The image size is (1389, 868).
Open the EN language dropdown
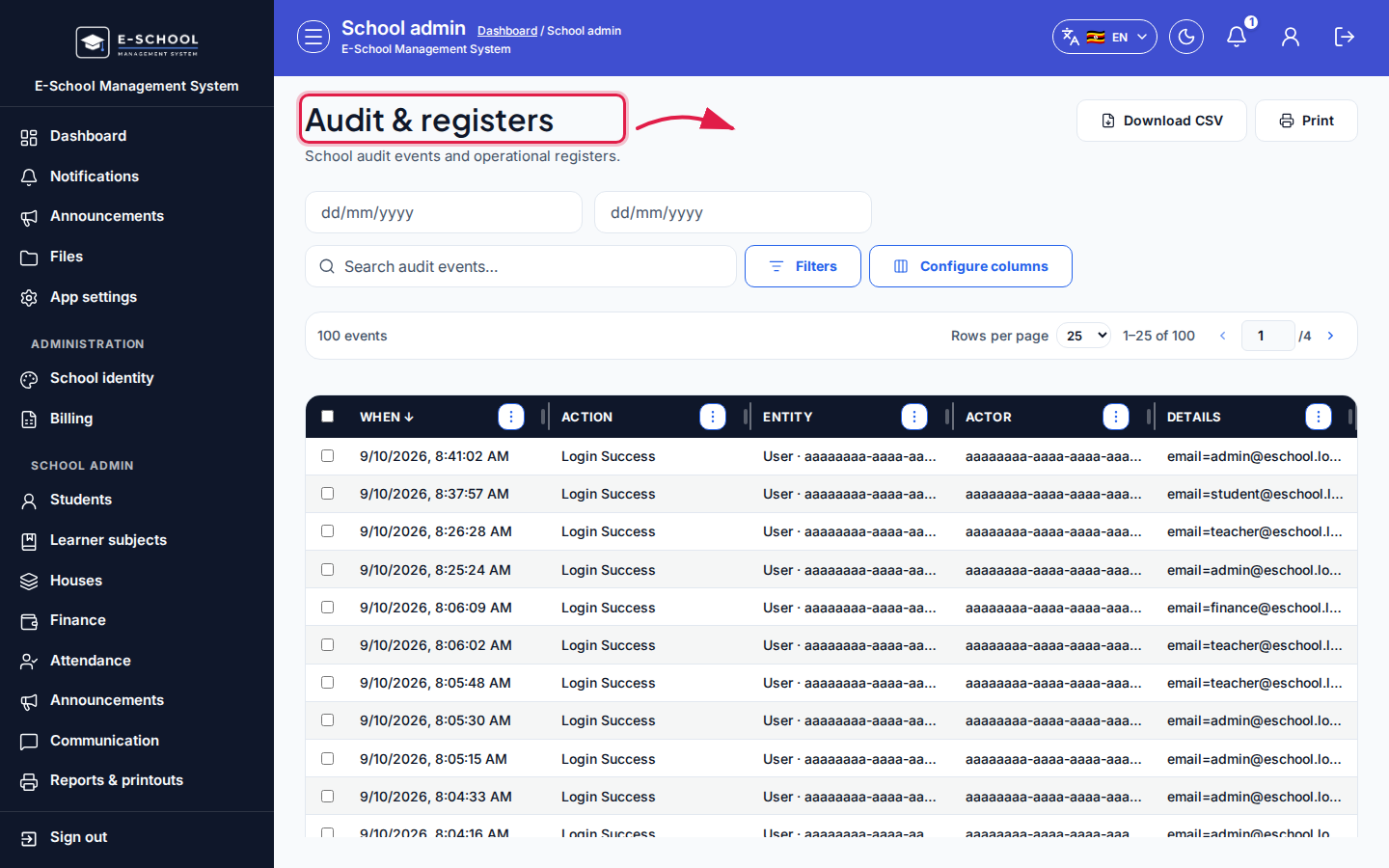[x=1104, y=37]
